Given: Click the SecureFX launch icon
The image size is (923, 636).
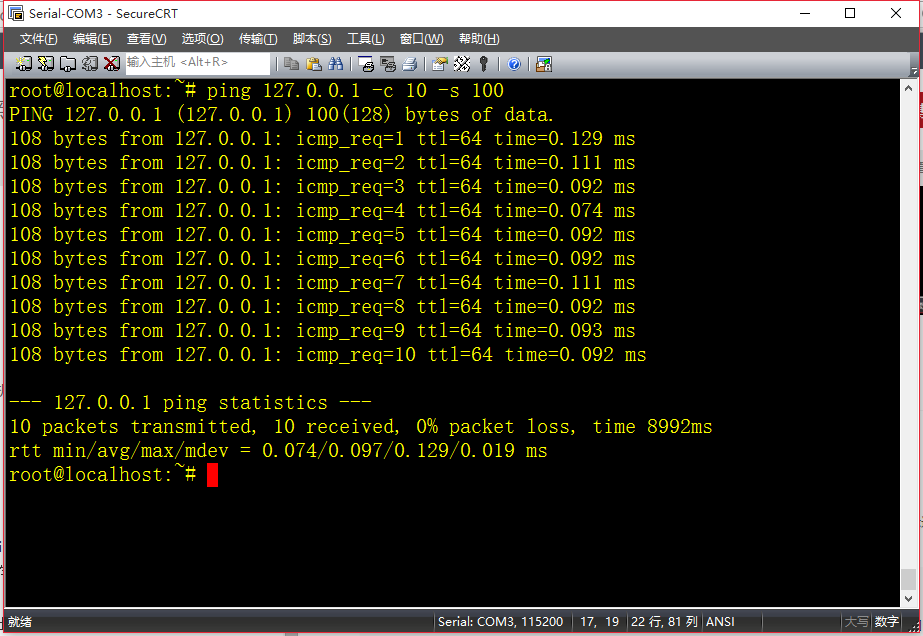Looking at the screenshot, I should [x=544, y=64].
